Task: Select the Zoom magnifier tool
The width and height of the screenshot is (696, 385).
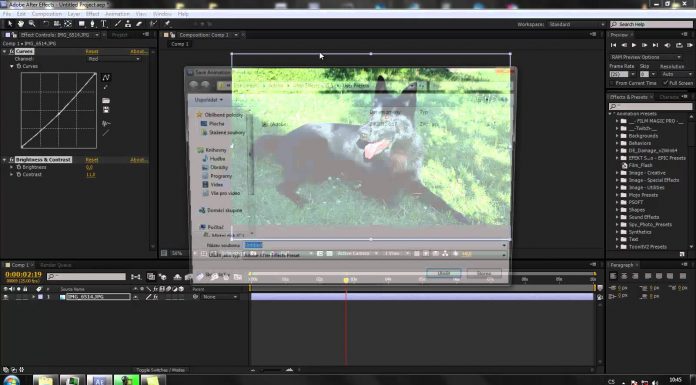Action: pyautogui.click(x=32, y=24)
